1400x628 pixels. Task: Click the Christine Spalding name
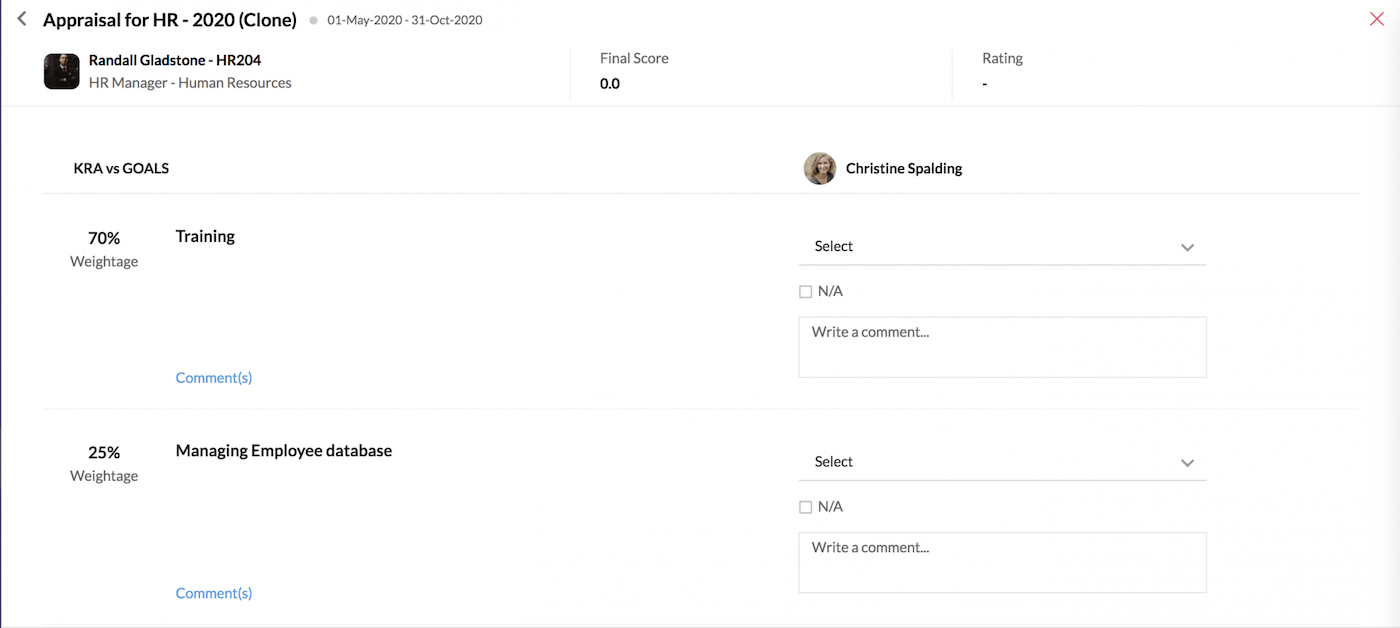(904, 169)
